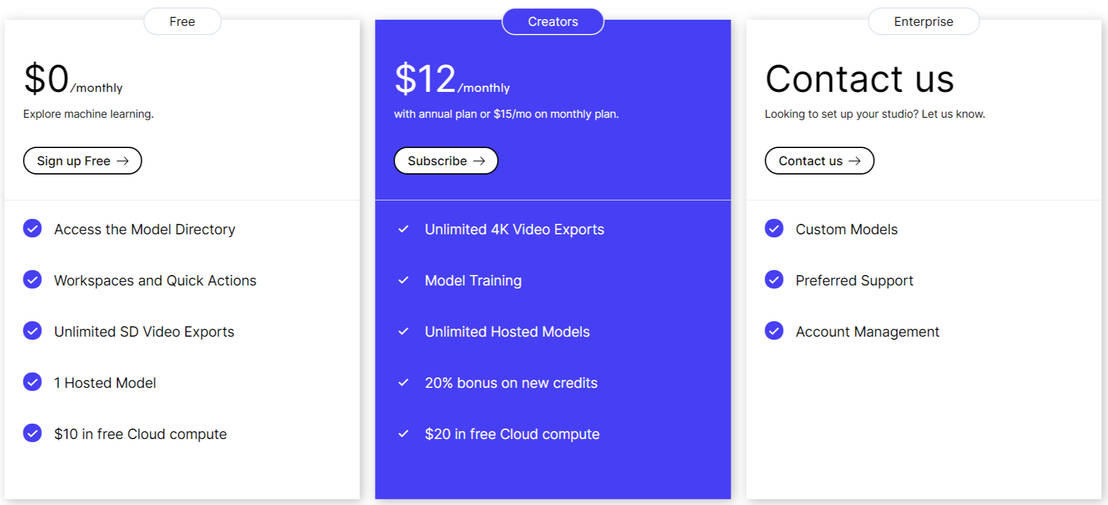The height and width of the screenshot is (505, 1108).
Task: Select the Enterprise plan pill label
Action: pos(924,22)
